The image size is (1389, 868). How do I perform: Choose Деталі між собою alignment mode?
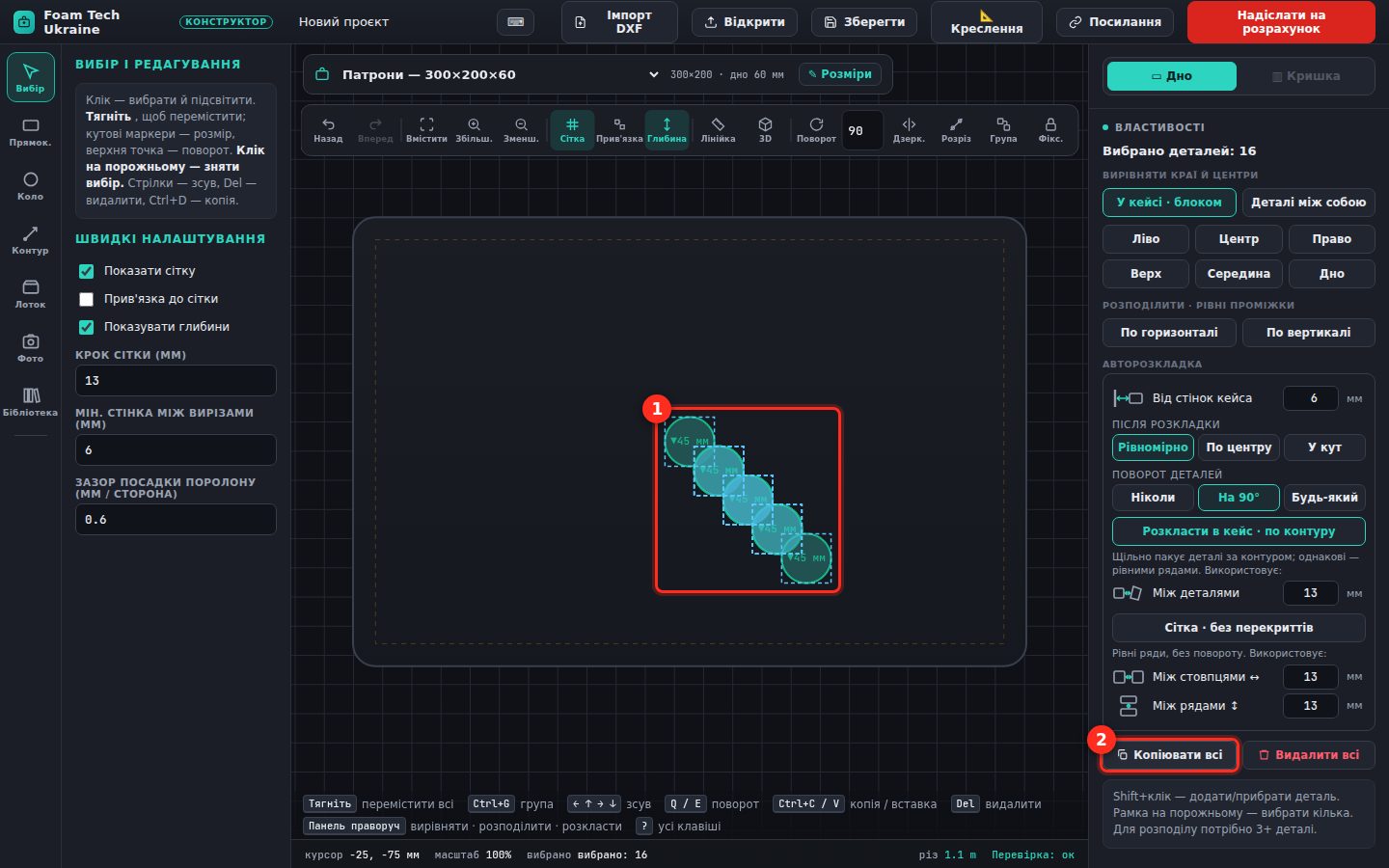1308,203
